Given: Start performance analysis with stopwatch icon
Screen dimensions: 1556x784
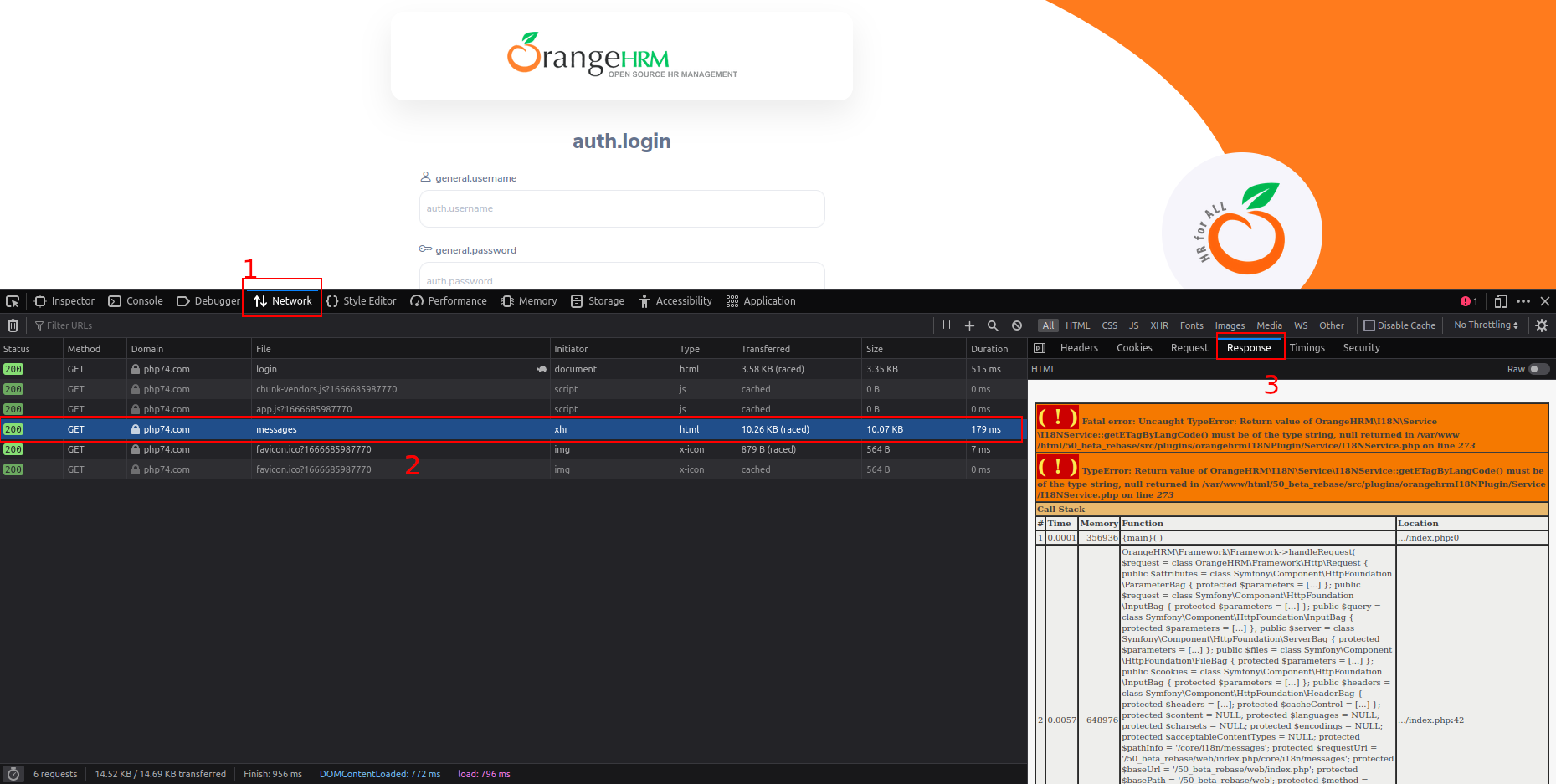Looking at the screenshot, I should (13, 774).
